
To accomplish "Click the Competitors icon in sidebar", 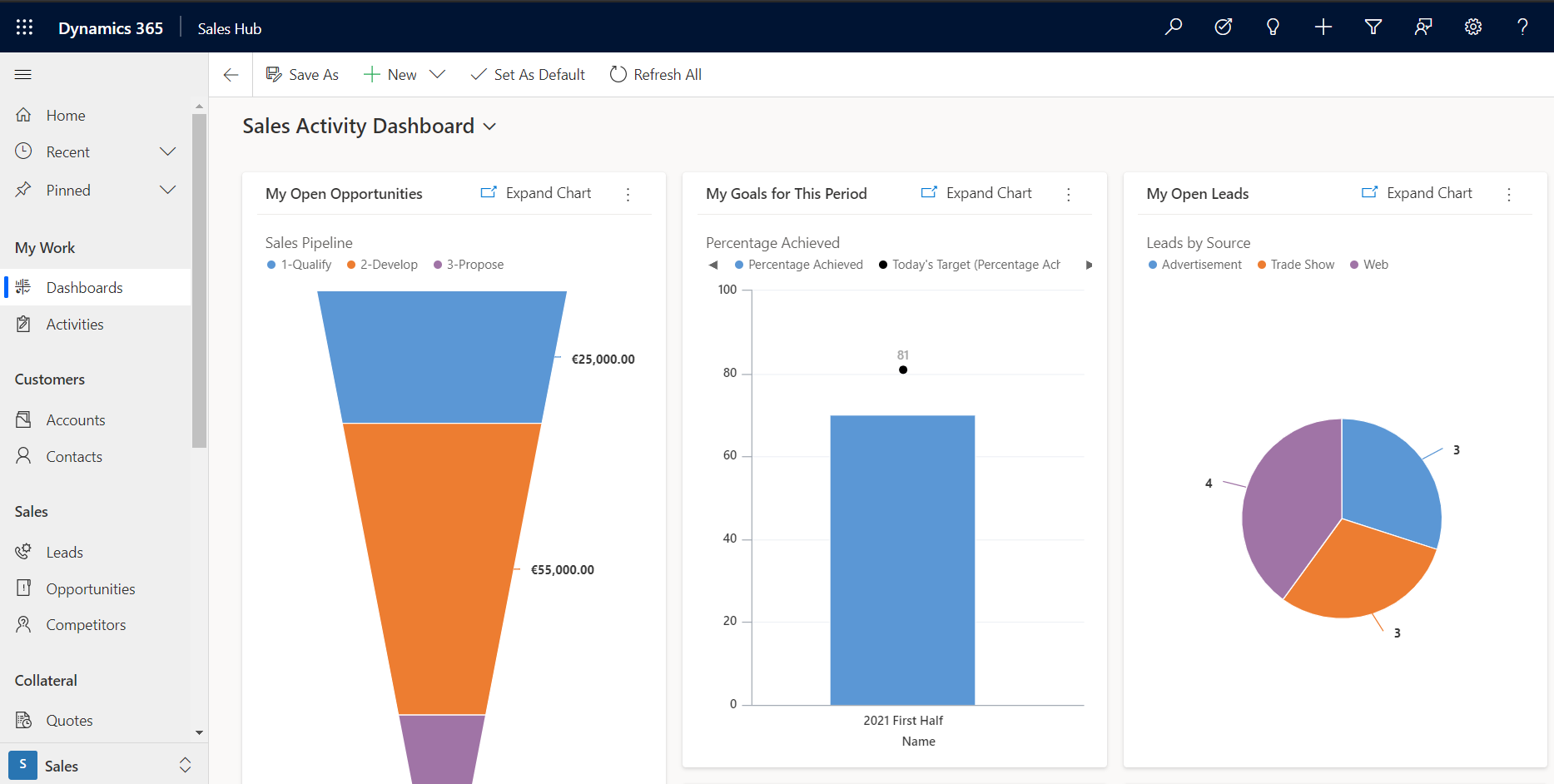I will [23, 624].
